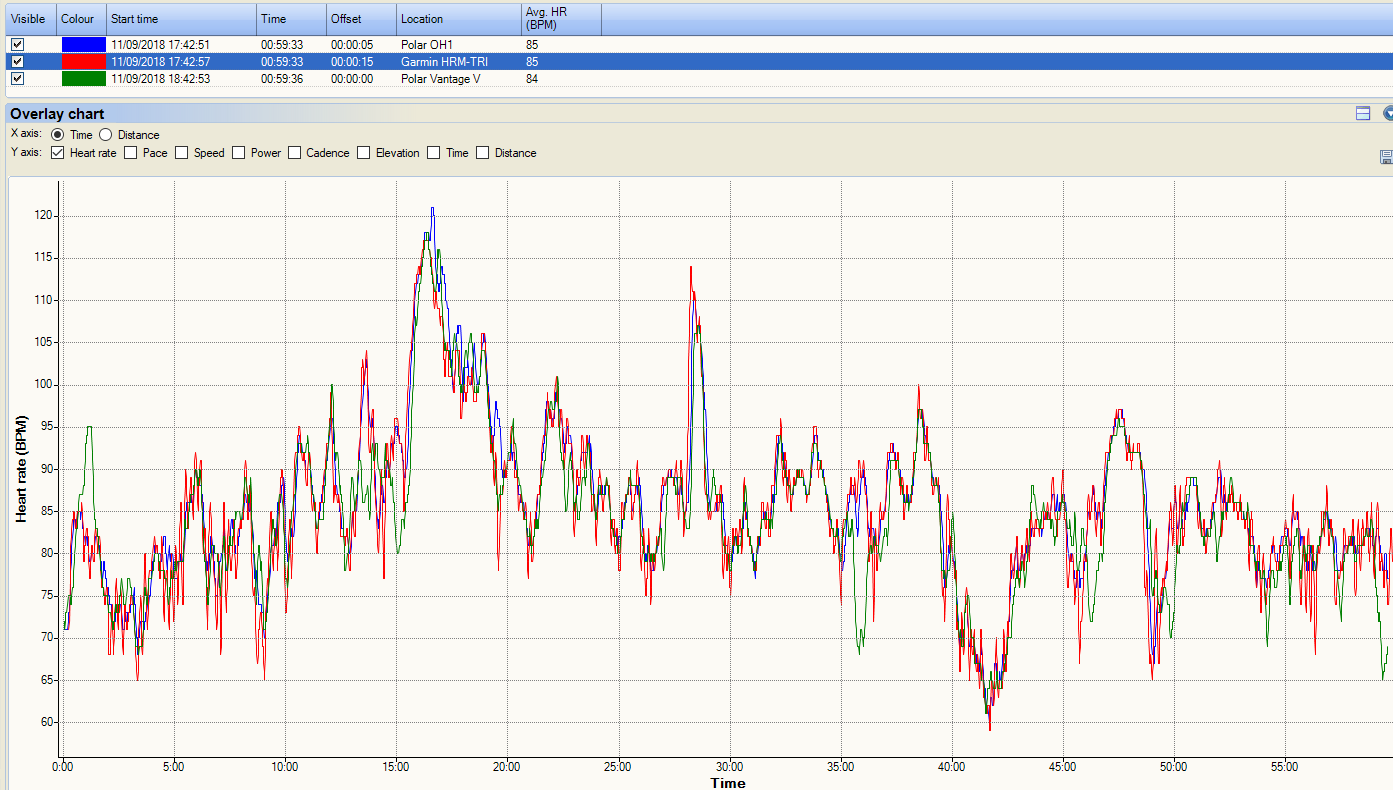Sort by the Start time column header
1393x790 pixels.
pos(181,19)
